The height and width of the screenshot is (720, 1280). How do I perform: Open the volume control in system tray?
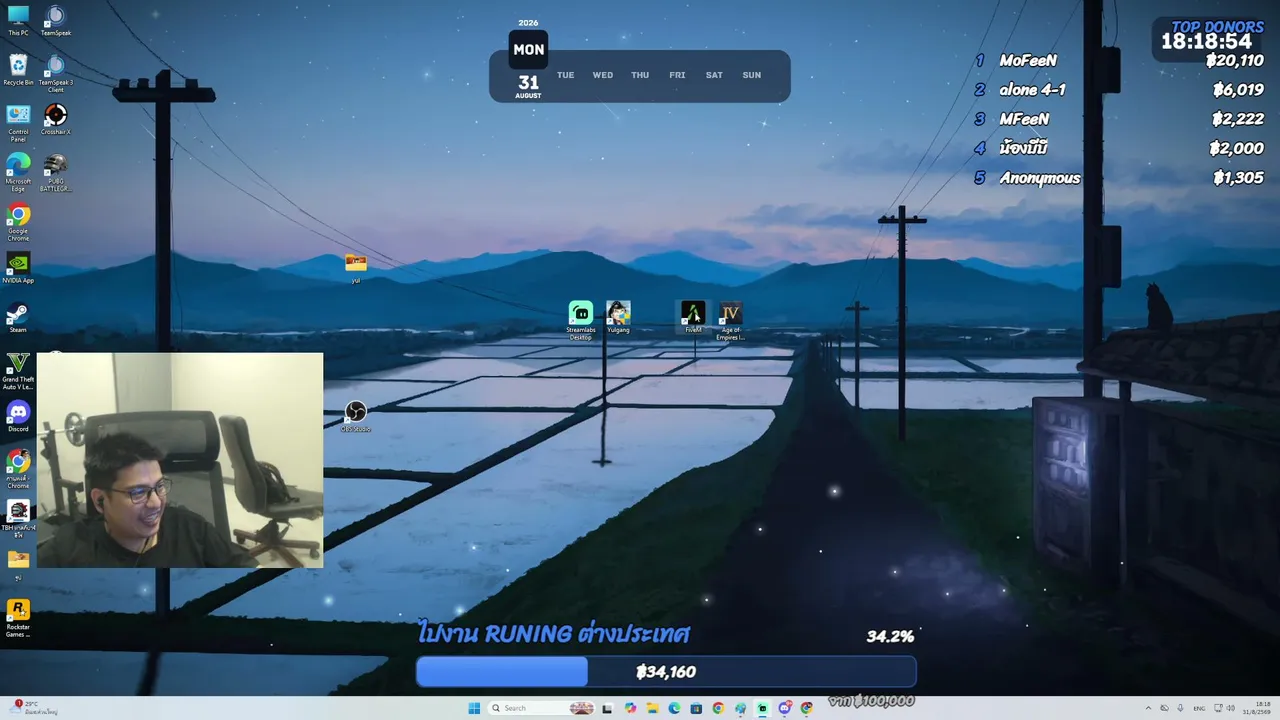point(1230,708)
